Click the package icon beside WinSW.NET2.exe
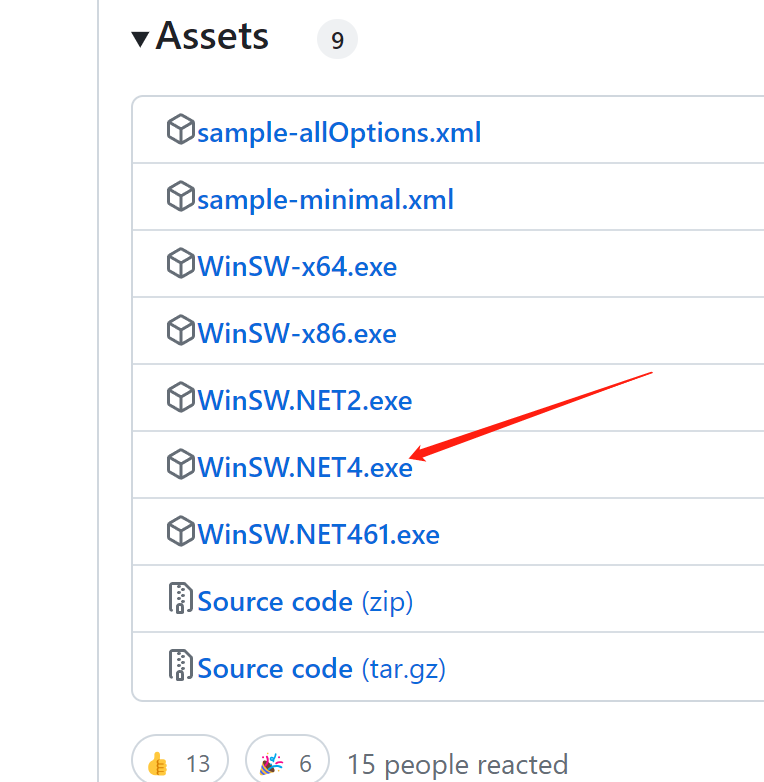 (x=181, y=397)
